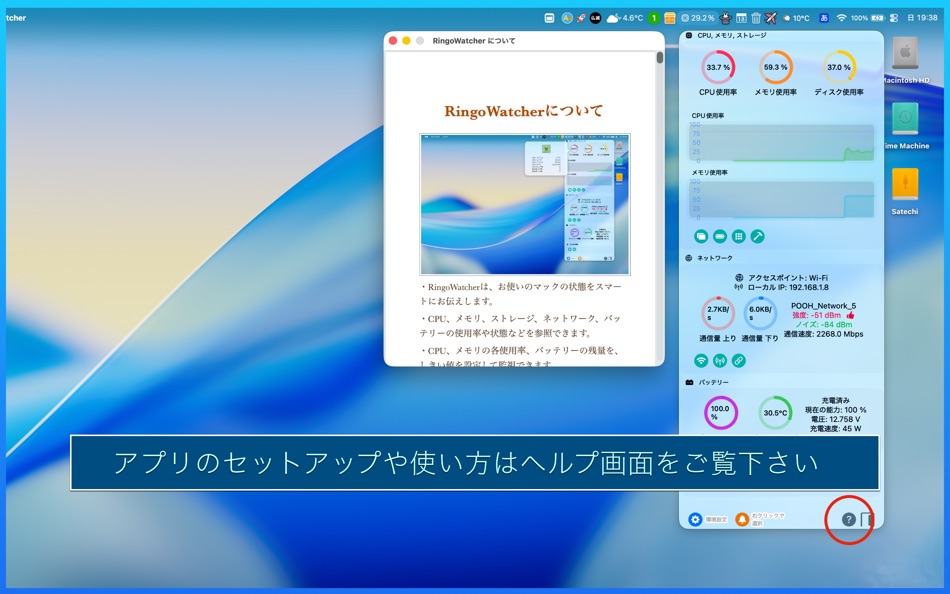Toggle Wi-Fi from the menu bar status icon
Viewport: 950px width, 594px height.
841,17
